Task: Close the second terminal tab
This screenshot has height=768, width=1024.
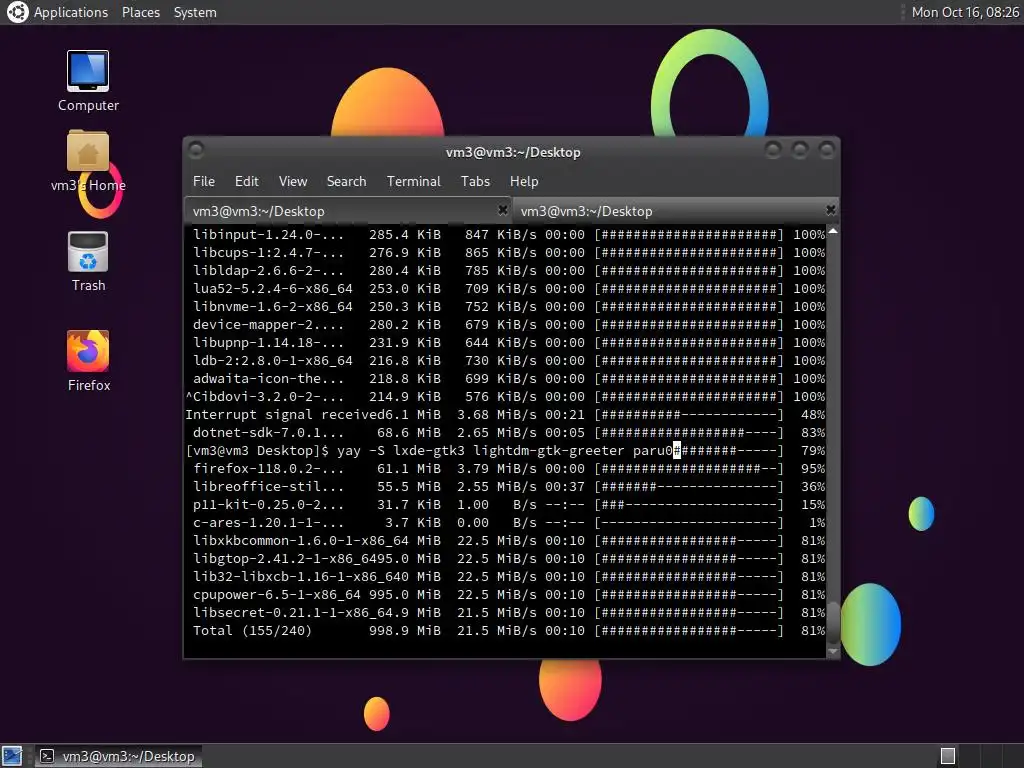Action: pos(831,210)
